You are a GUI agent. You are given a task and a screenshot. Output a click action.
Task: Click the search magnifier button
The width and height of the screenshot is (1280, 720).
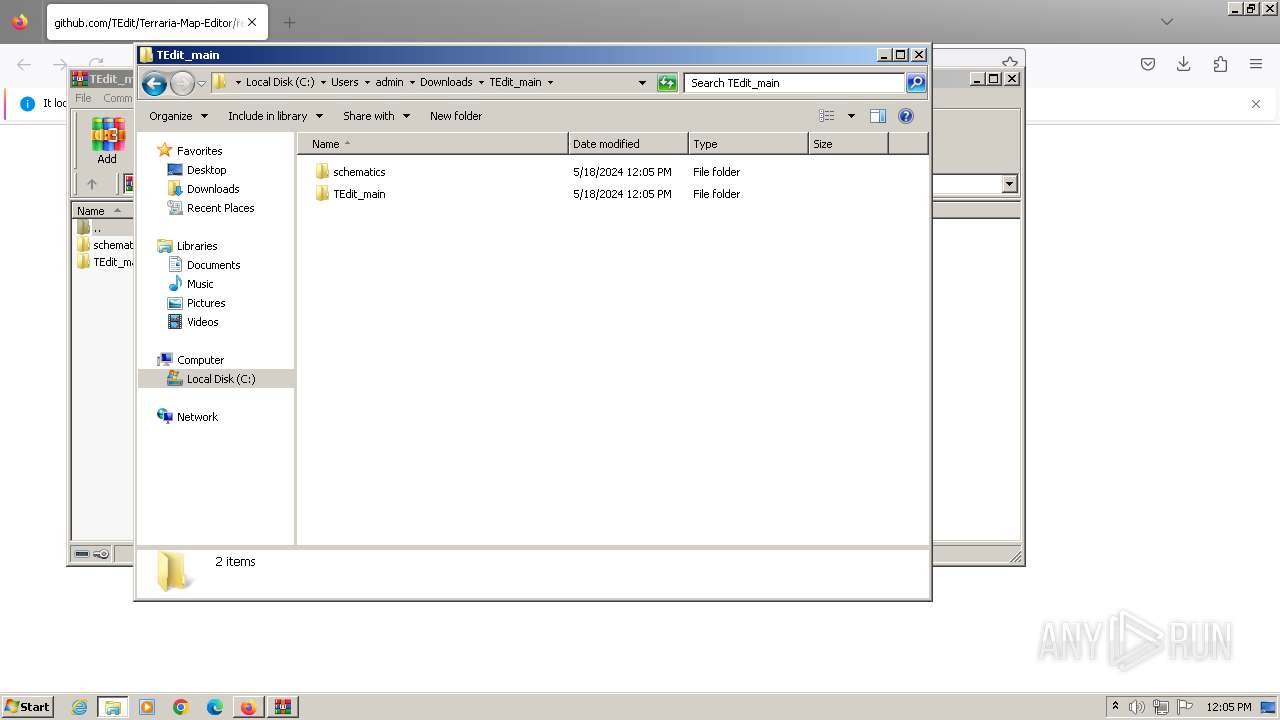(x=916, y=83)
